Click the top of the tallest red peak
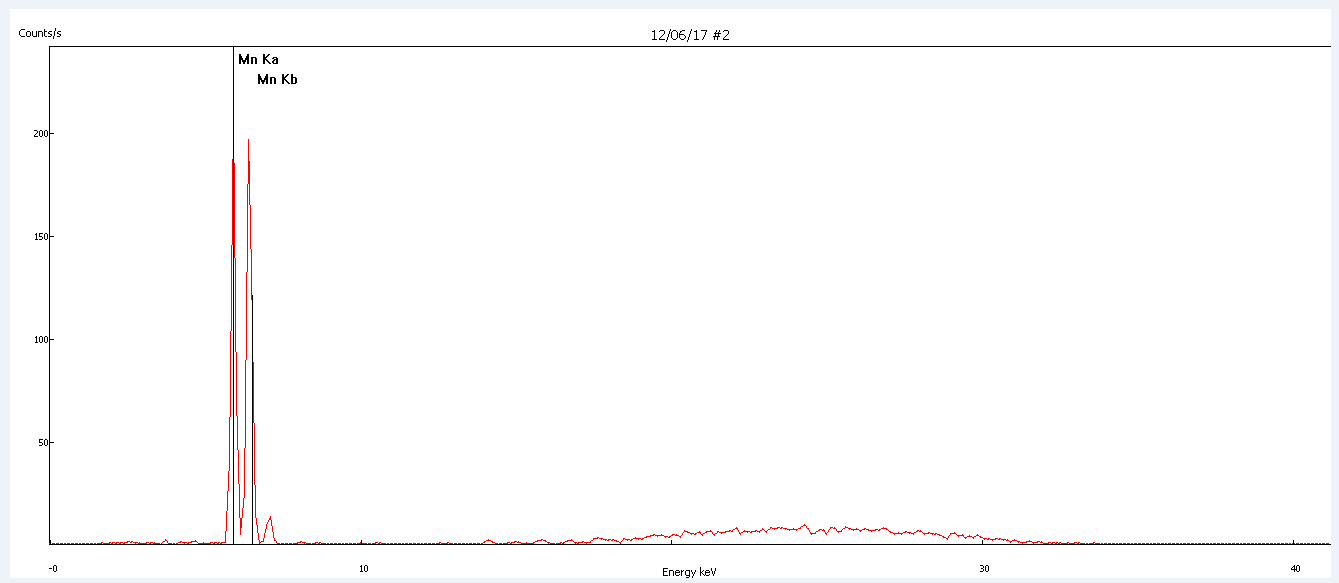This screenshot has height=583, width=1339. (x=248, y=141)
